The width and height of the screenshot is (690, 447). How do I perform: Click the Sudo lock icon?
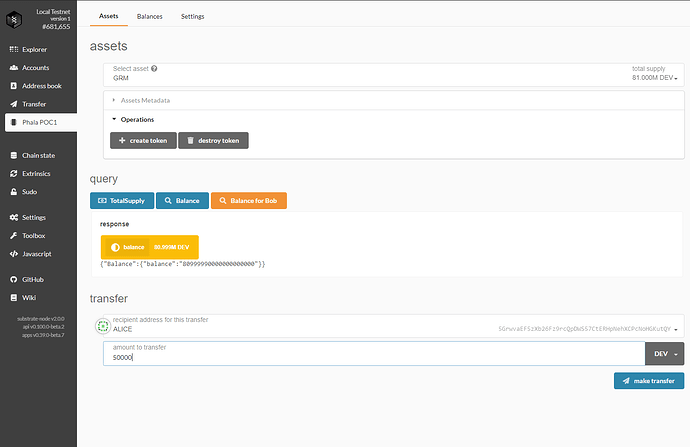click(x=14, y=192)
